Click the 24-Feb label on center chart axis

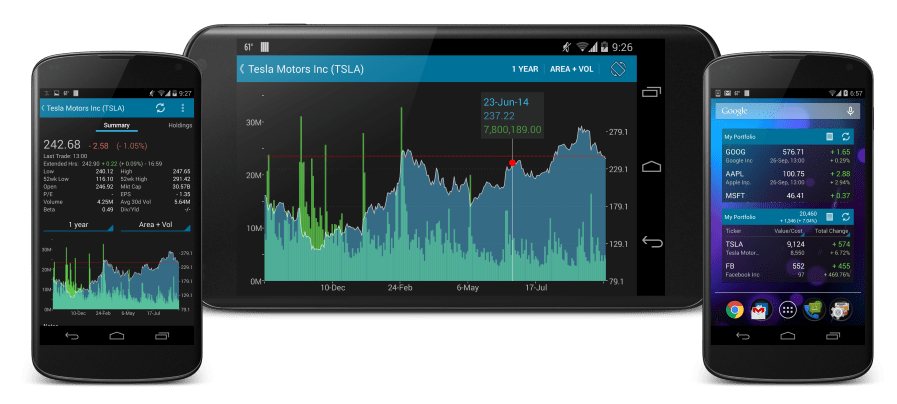(400, 288)
